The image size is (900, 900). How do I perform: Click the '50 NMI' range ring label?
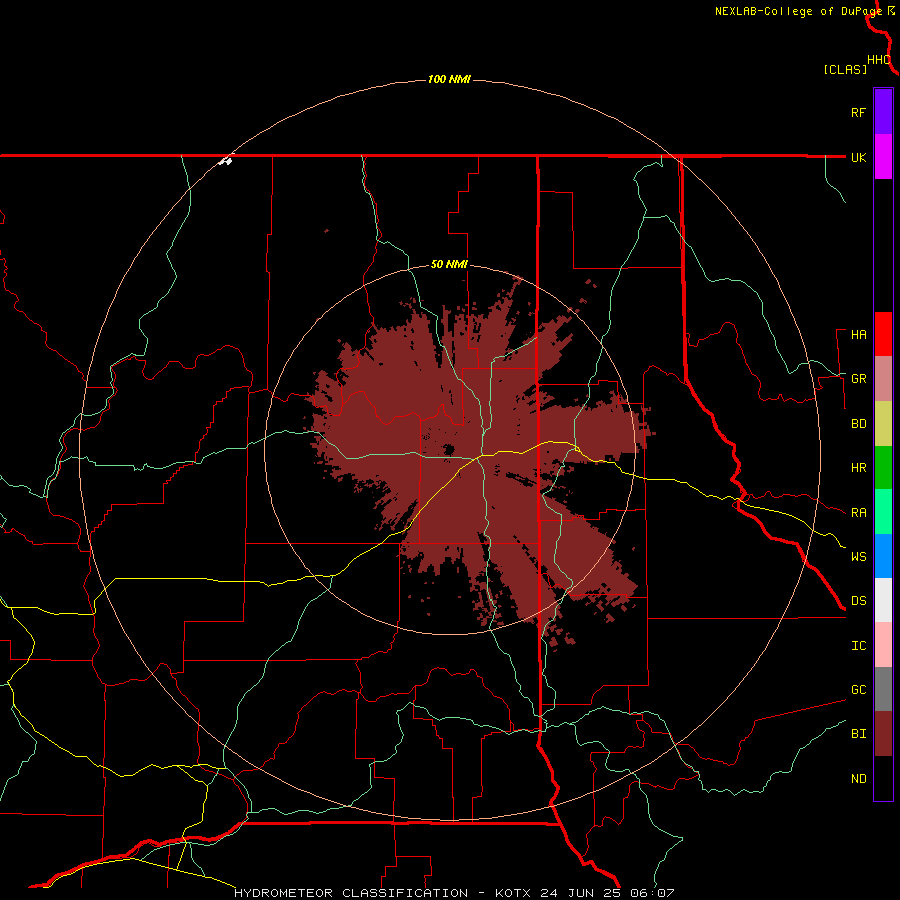pos(449,265)
